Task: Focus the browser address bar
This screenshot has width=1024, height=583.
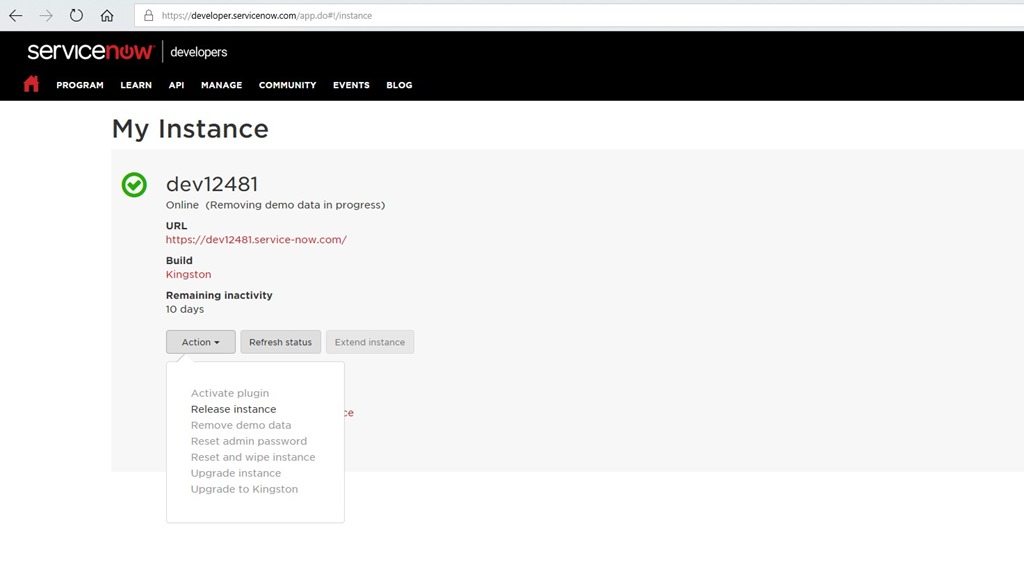Action: pos(578,16)
